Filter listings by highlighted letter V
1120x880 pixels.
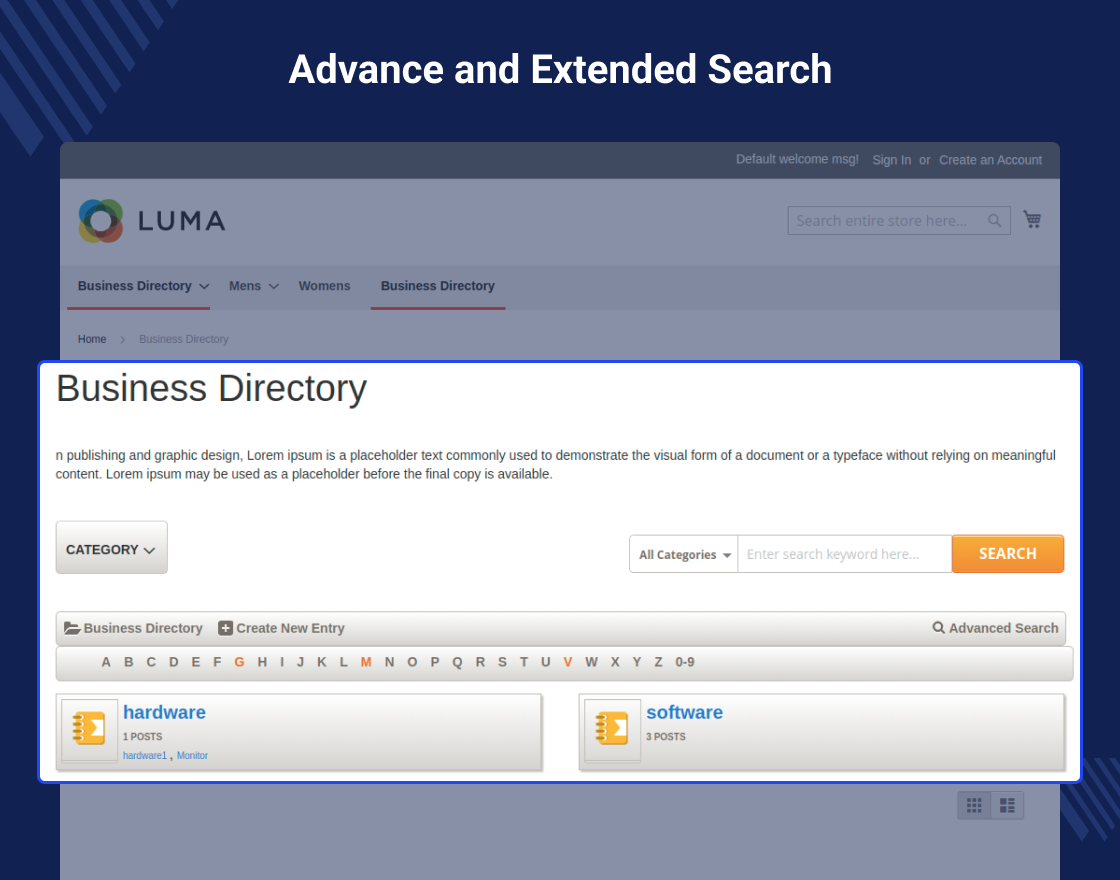tap(568, 662)
